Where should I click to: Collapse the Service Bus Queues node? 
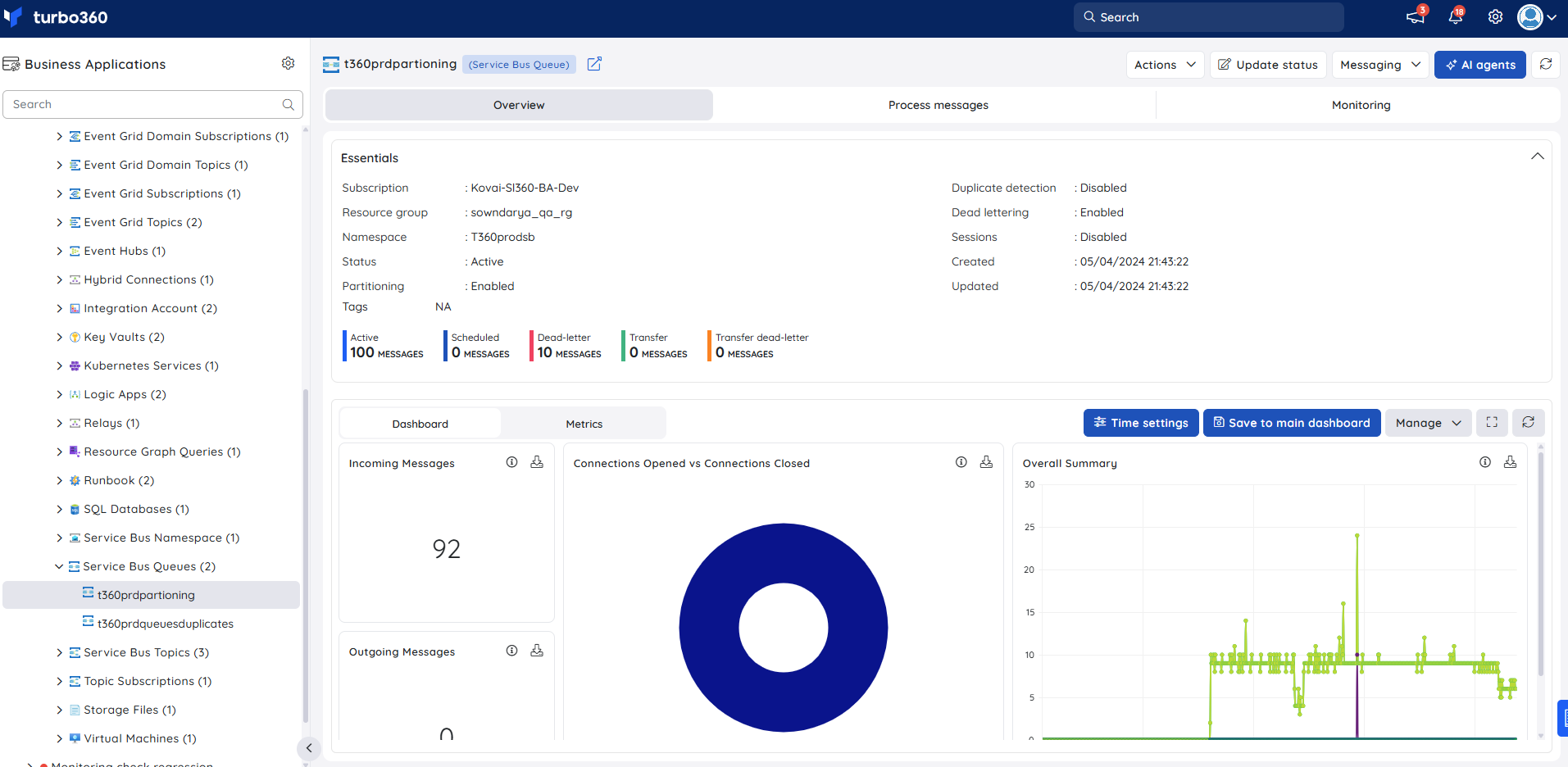(59, 566)
